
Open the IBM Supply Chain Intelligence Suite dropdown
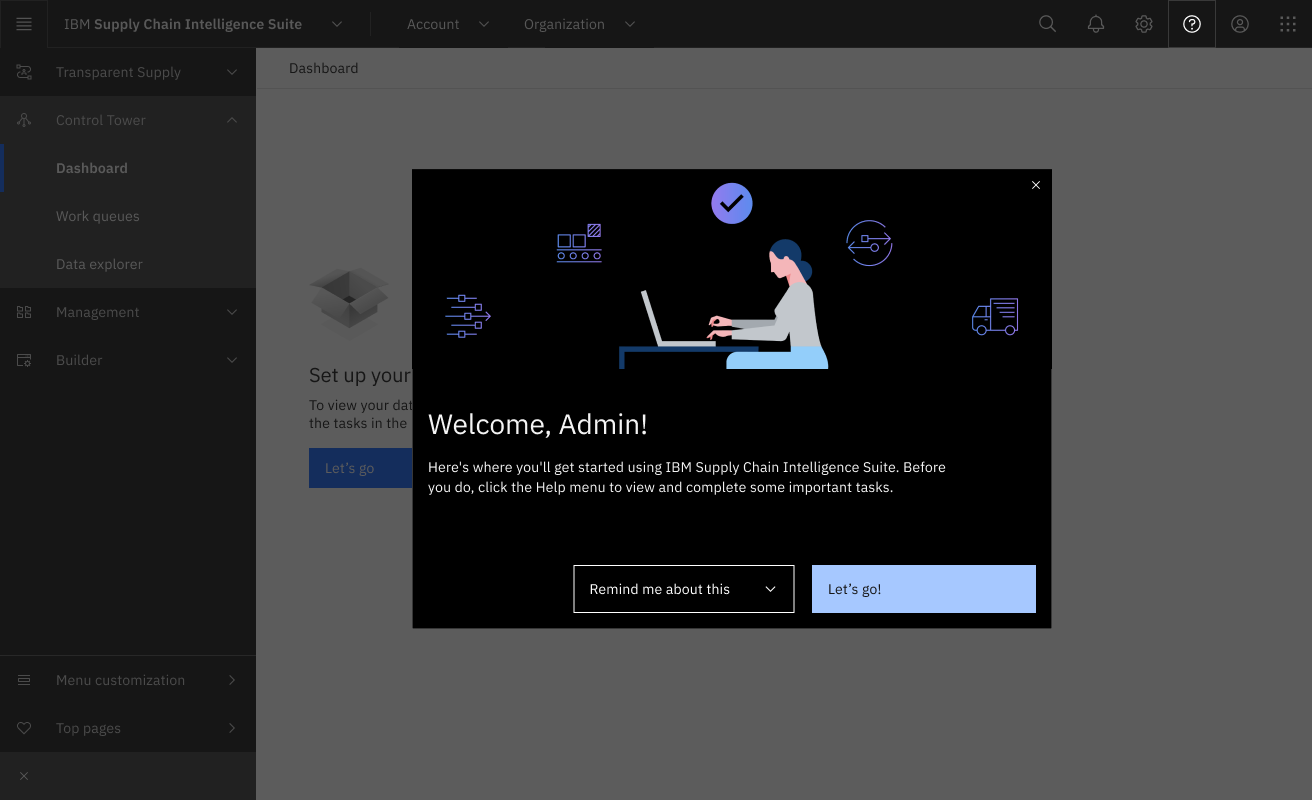[337, 24]
